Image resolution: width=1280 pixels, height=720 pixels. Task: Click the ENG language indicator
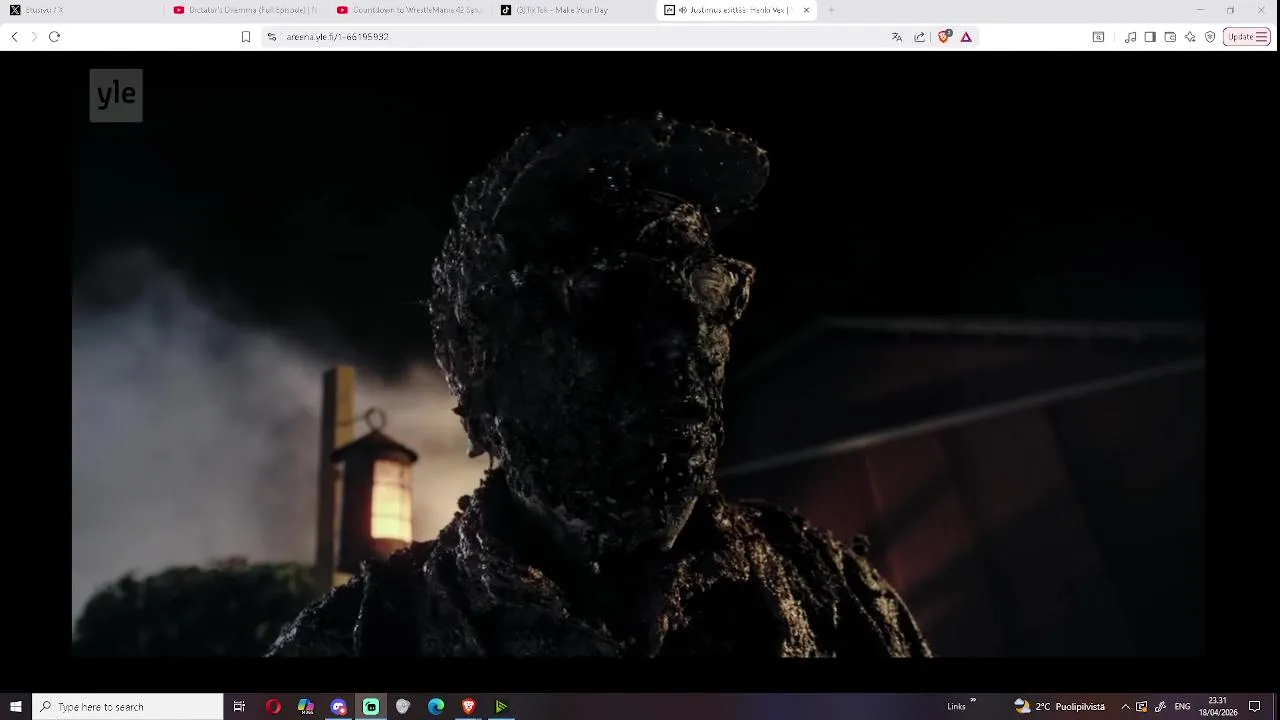click(x=1182, y=707)
